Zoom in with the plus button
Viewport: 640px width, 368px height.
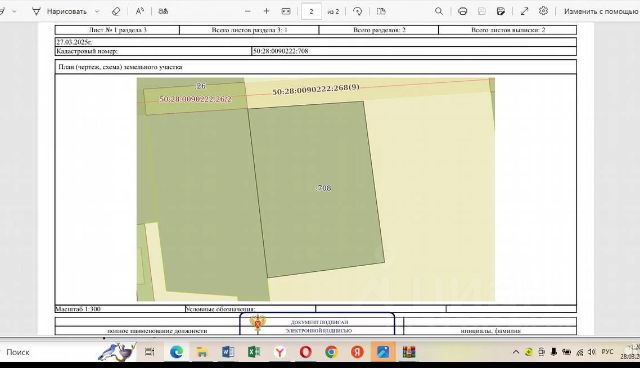click(267, 11)
